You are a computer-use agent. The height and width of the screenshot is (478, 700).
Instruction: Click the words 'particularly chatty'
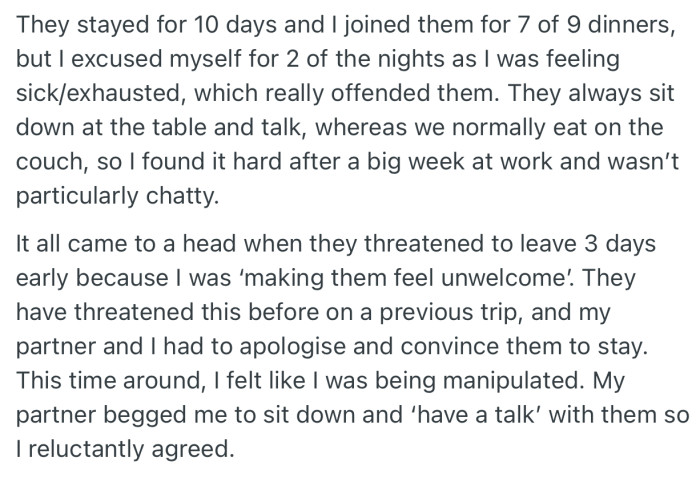(x=116, y=196)
